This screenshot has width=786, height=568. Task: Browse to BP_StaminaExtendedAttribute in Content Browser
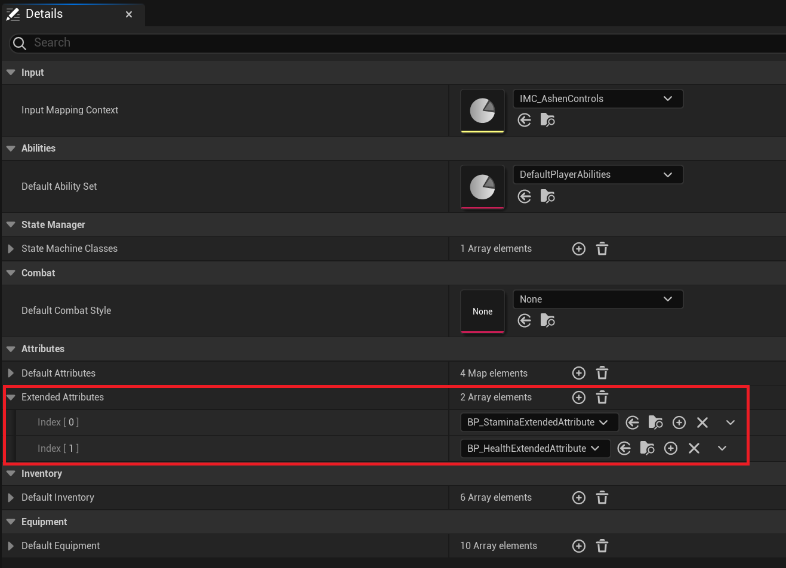click(655, 423)
